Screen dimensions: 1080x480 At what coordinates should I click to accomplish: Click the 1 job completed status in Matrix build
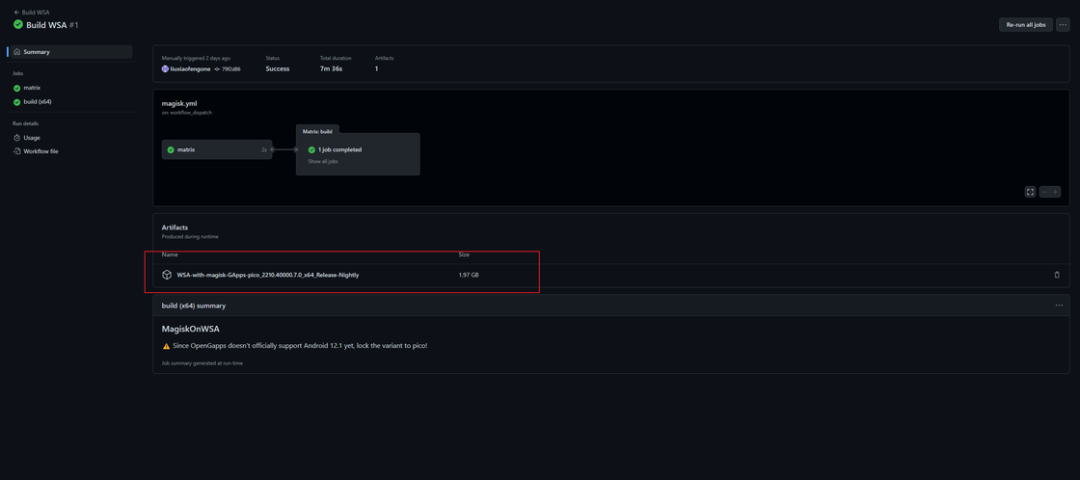coord(340,149)
